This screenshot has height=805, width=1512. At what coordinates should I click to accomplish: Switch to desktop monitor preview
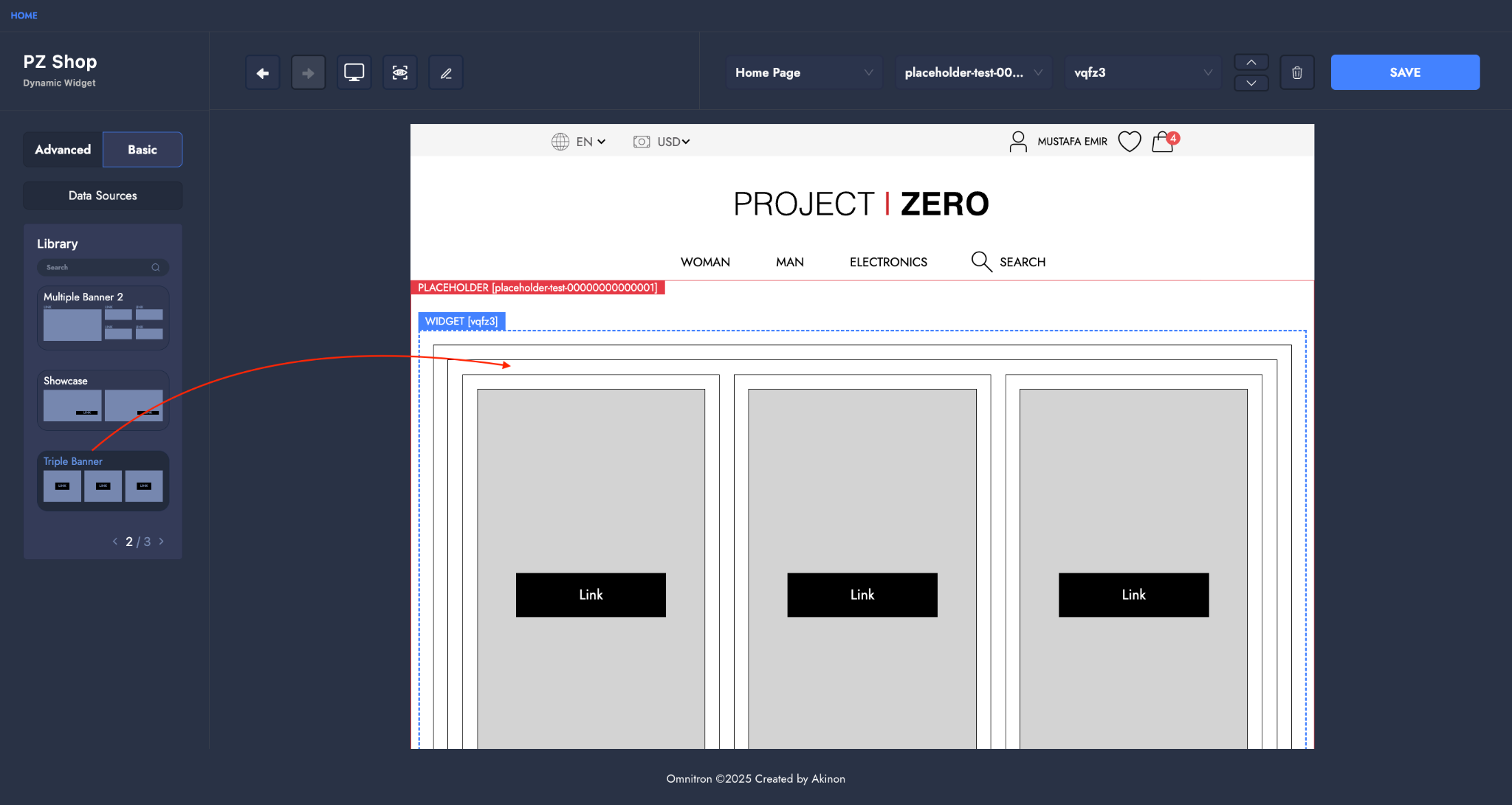354,72
